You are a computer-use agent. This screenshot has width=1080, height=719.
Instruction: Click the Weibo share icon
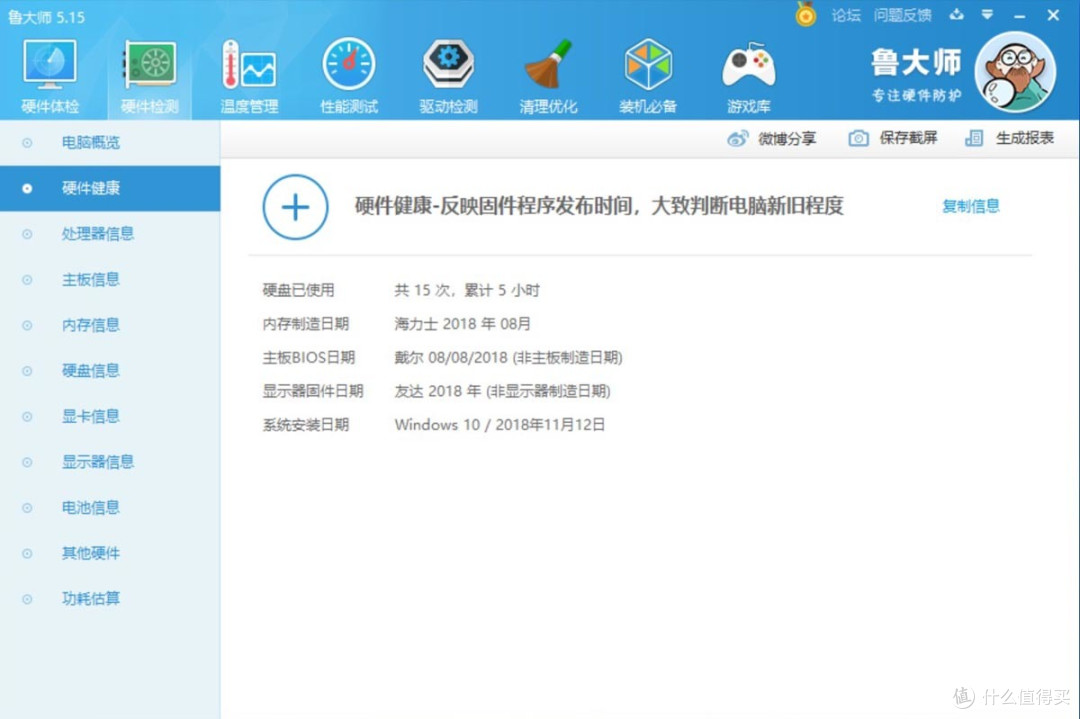coord(737,138)
